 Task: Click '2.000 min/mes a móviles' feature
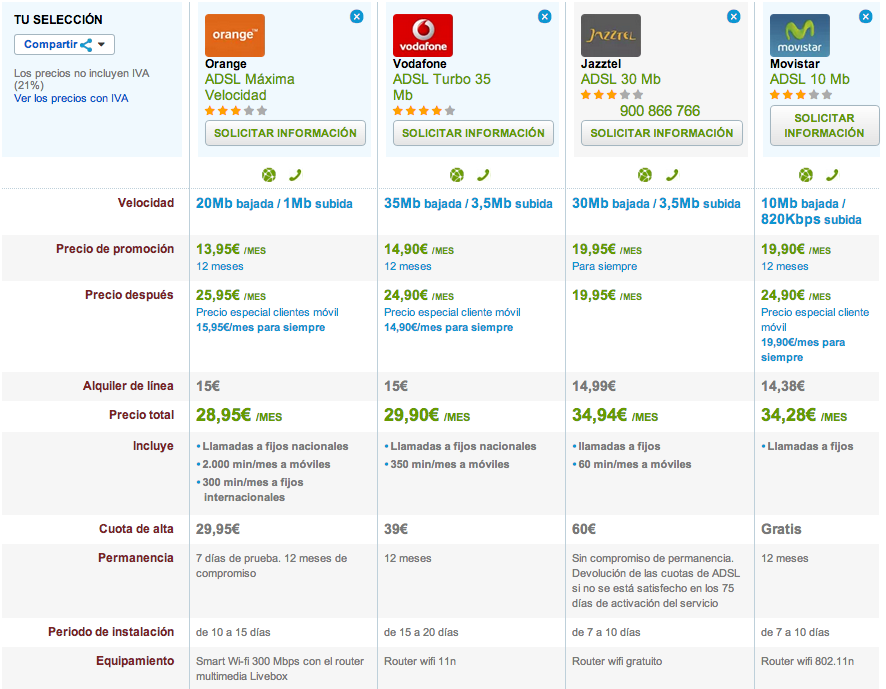coord(266,464)
